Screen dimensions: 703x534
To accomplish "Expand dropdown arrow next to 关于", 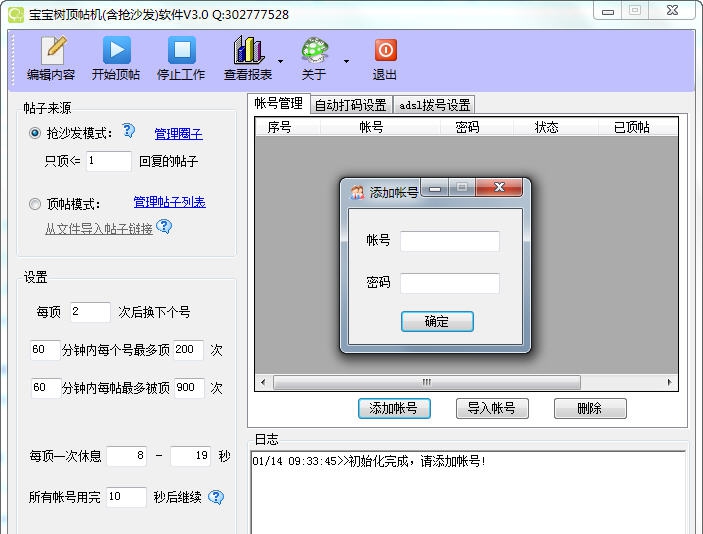I will pyautogui.click(x=346, y=61).
